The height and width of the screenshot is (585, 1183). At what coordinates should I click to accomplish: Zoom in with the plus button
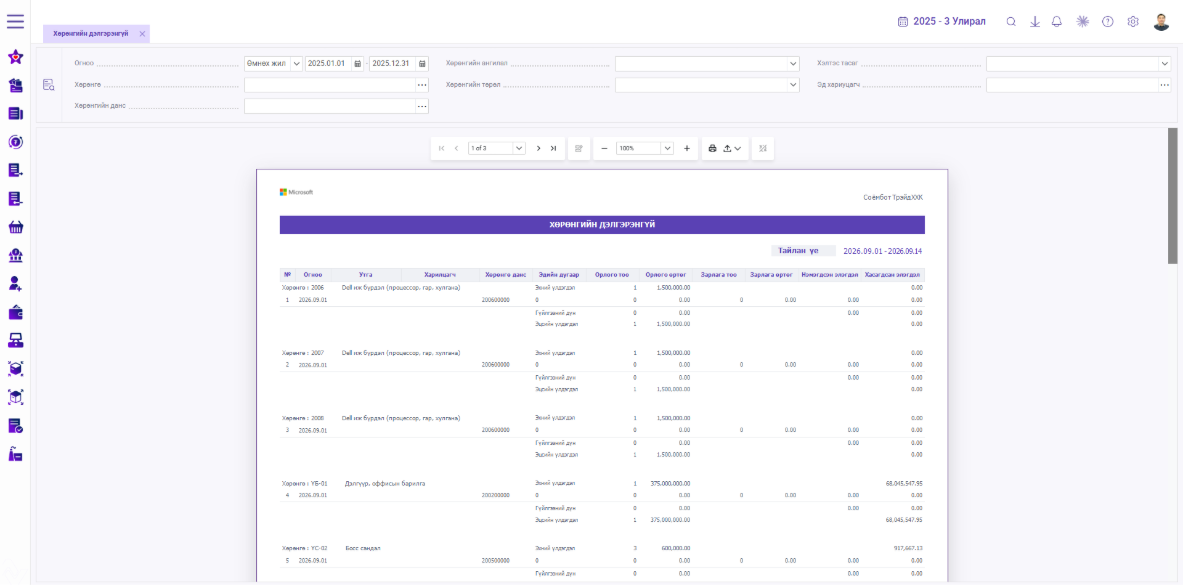click(x=687, y=149)
